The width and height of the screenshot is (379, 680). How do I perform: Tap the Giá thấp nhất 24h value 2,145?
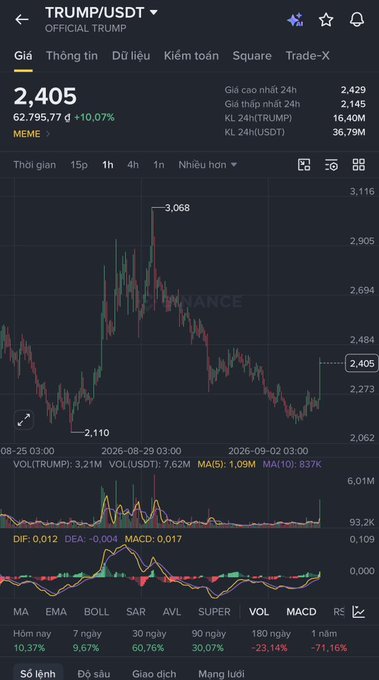[x=353, y=104]
